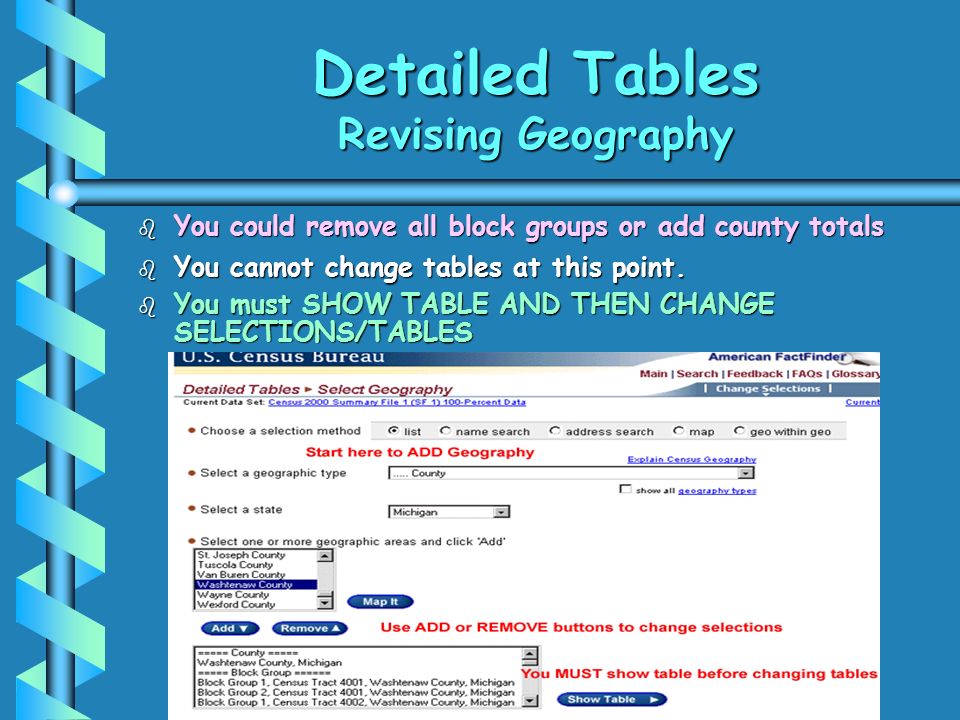Pick the 'map' selection method radio
The image size is (960, 720).
pyautogui.click(x=678, y=430)
